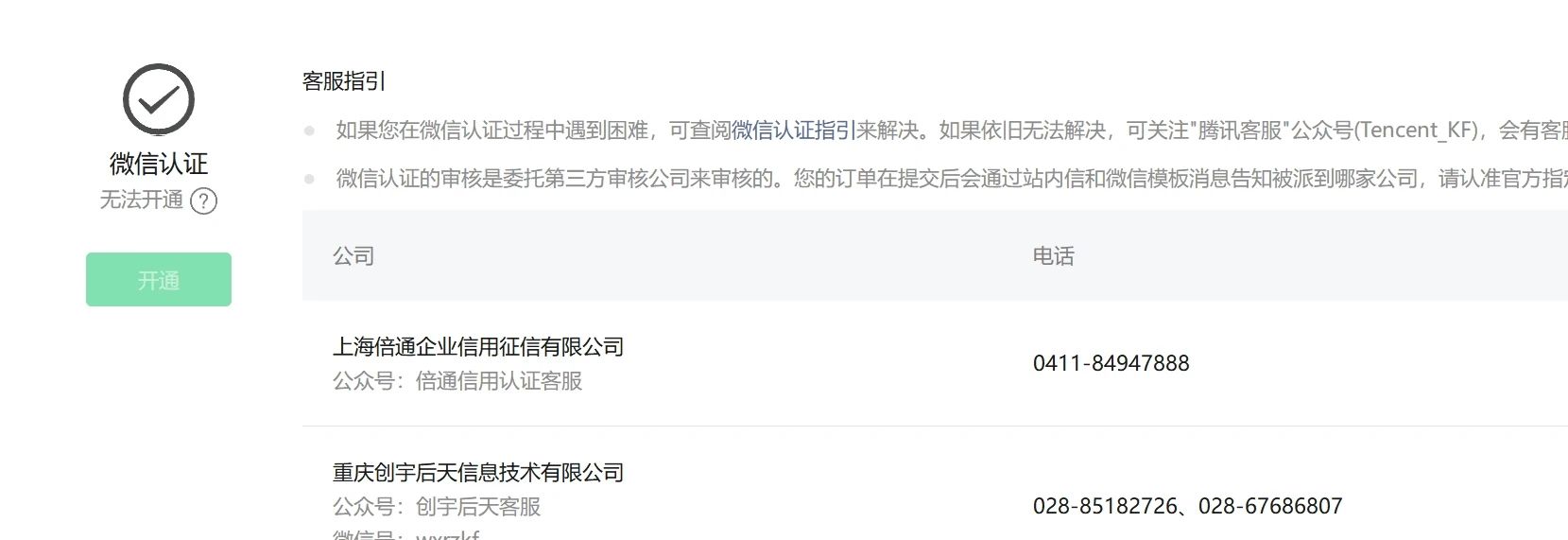Click the green 开通 button
Image resolution: width=1568 pixels, height=540 pixels.
coord(159,279)
